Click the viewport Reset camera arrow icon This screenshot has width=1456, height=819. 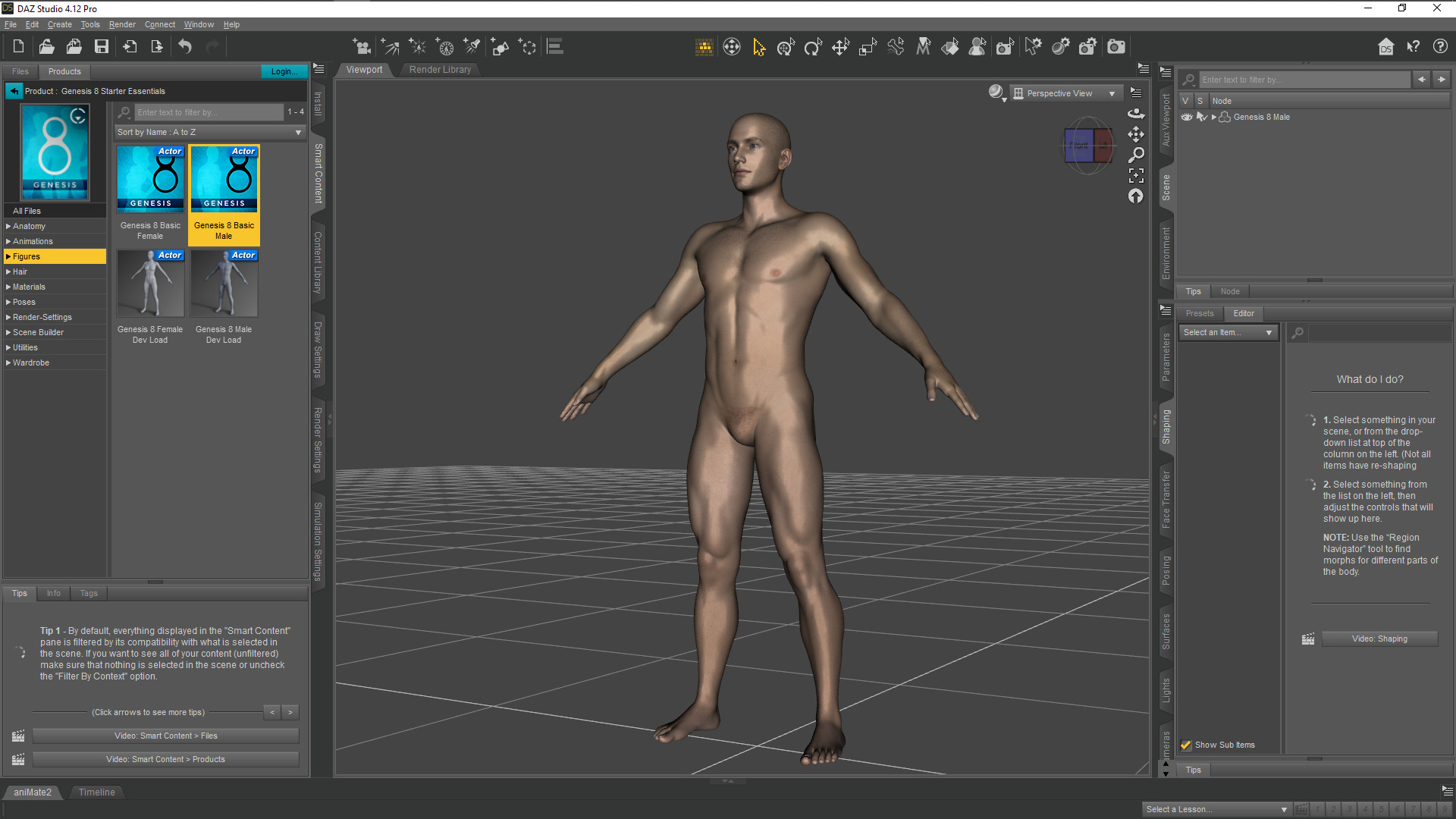pos(1135,196)
